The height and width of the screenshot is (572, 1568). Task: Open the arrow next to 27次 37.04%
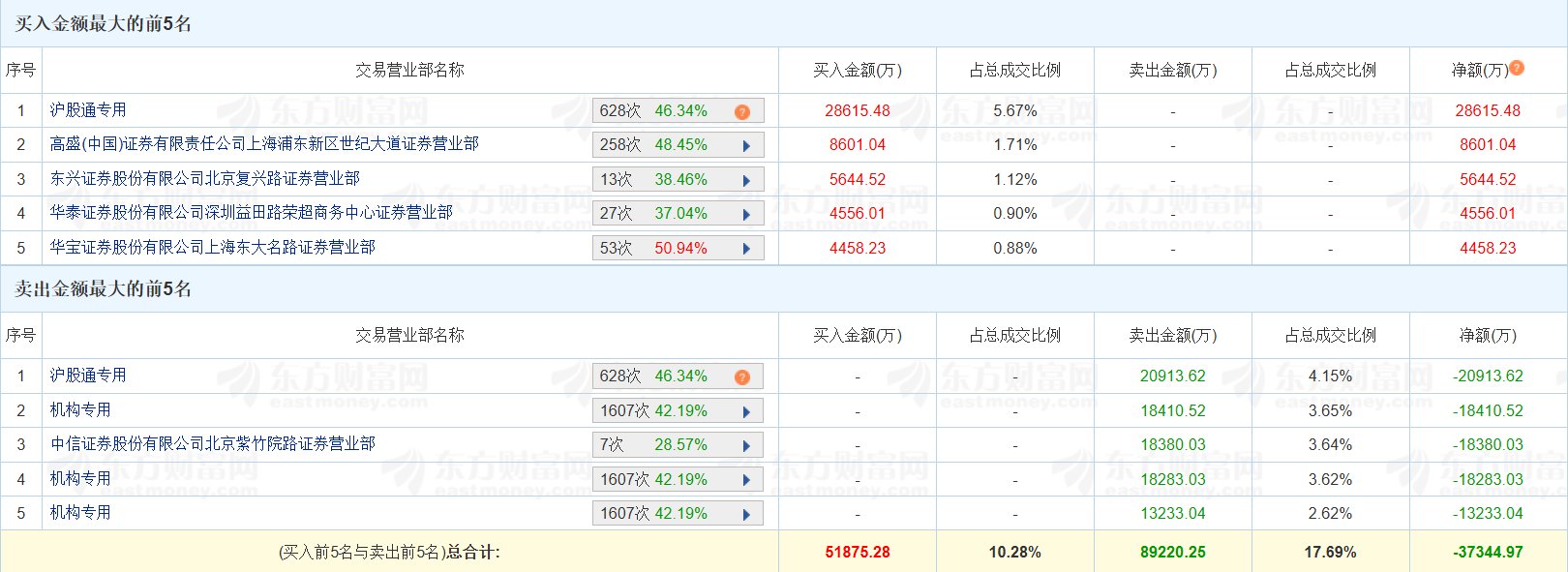(x=746, y=215)
